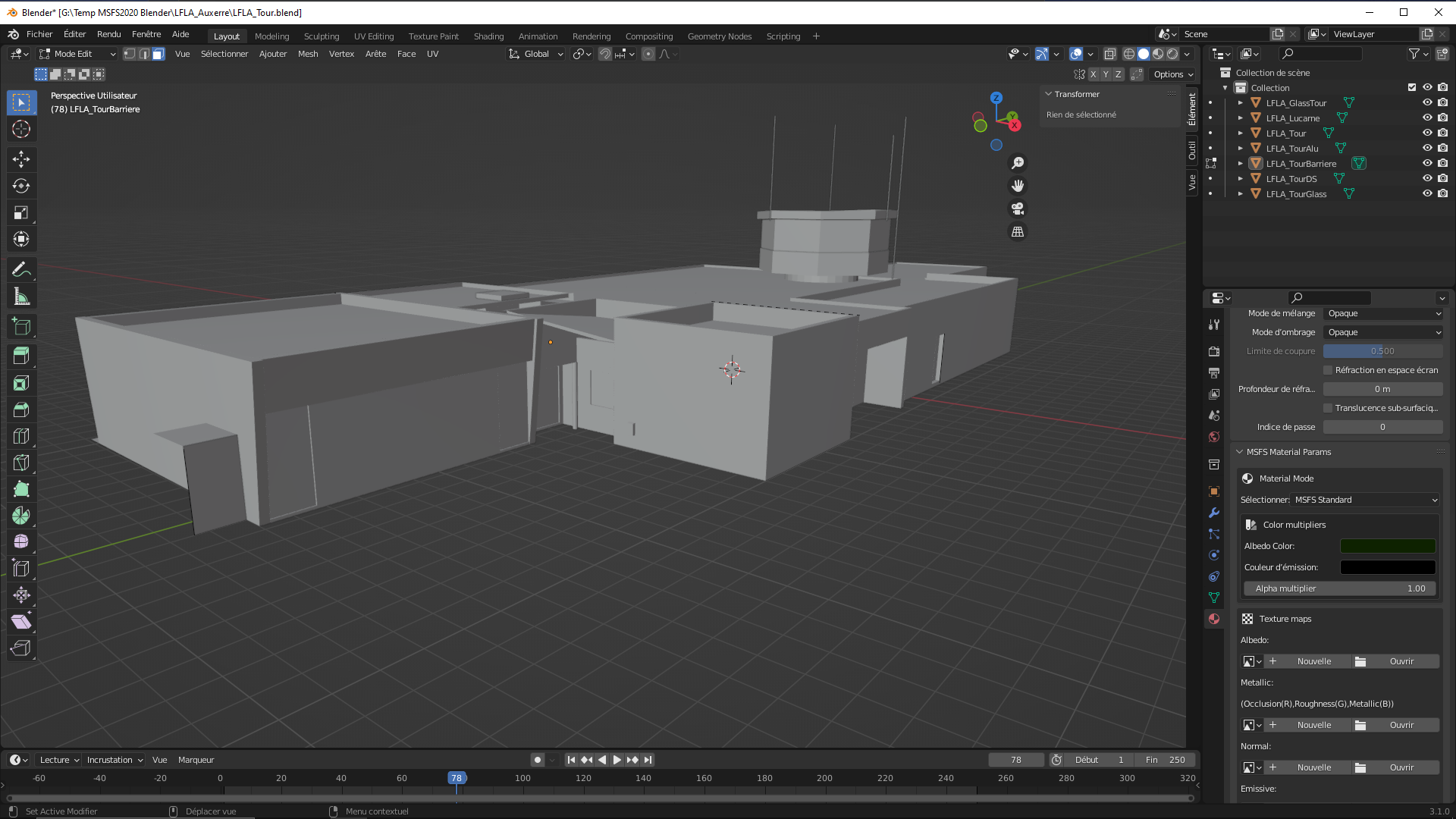Click the Albedo Color swatch
1456x819 pixels.
pos(1387,546)
